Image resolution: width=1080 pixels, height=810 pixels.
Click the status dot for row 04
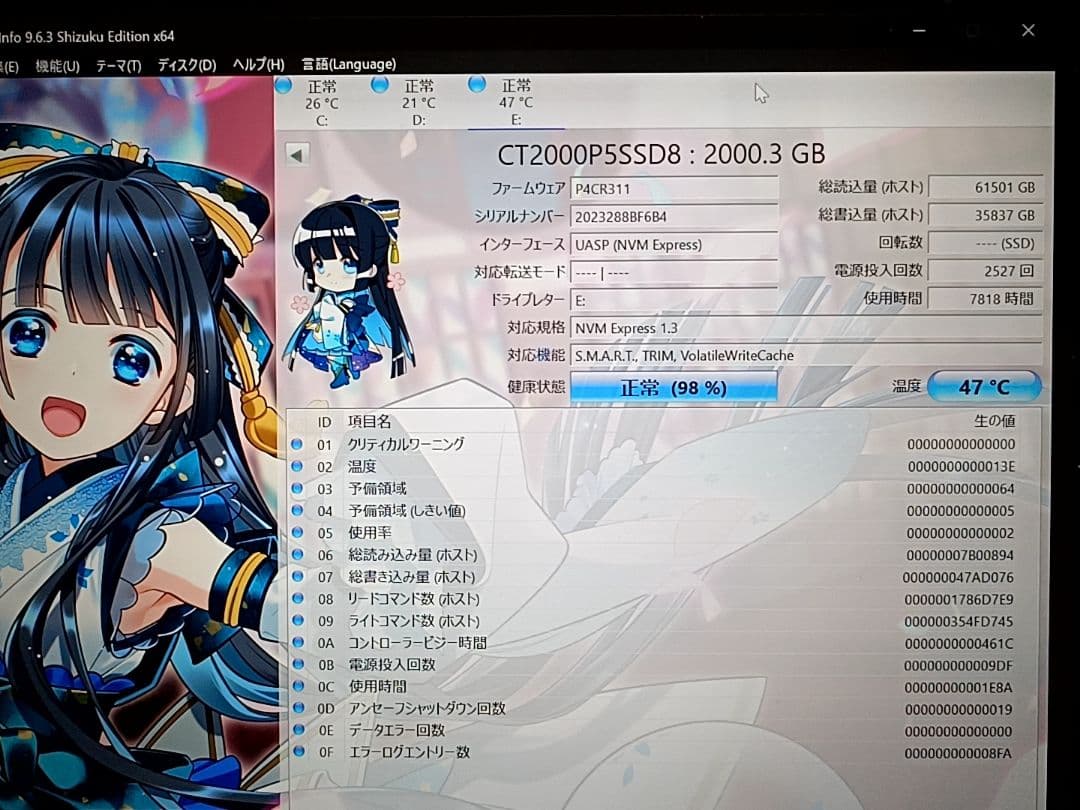tap(297, 510)
